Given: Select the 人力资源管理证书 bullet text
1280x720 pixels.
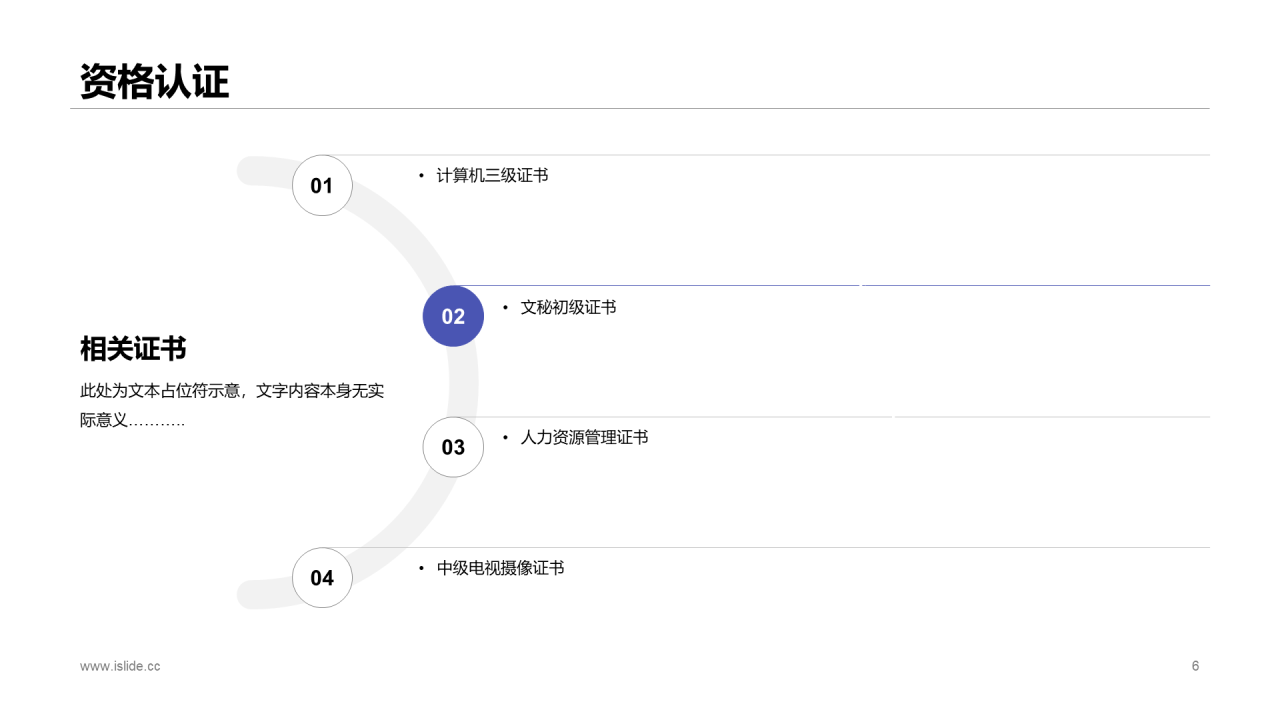Looking at the screenshot, I should 584,438.
